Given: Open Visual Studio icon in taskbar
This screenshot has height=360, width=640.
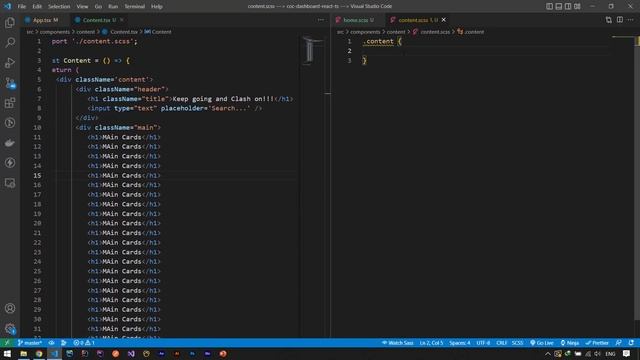Looking at the screenshot, I should click(x=131, y=353).
